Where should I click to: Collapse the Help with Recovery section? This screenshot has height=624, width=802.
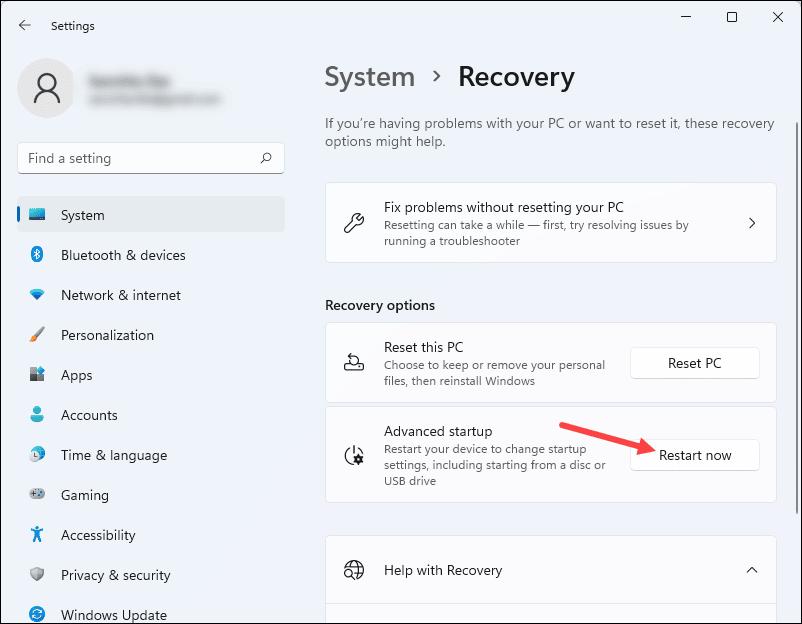(751, 570)
